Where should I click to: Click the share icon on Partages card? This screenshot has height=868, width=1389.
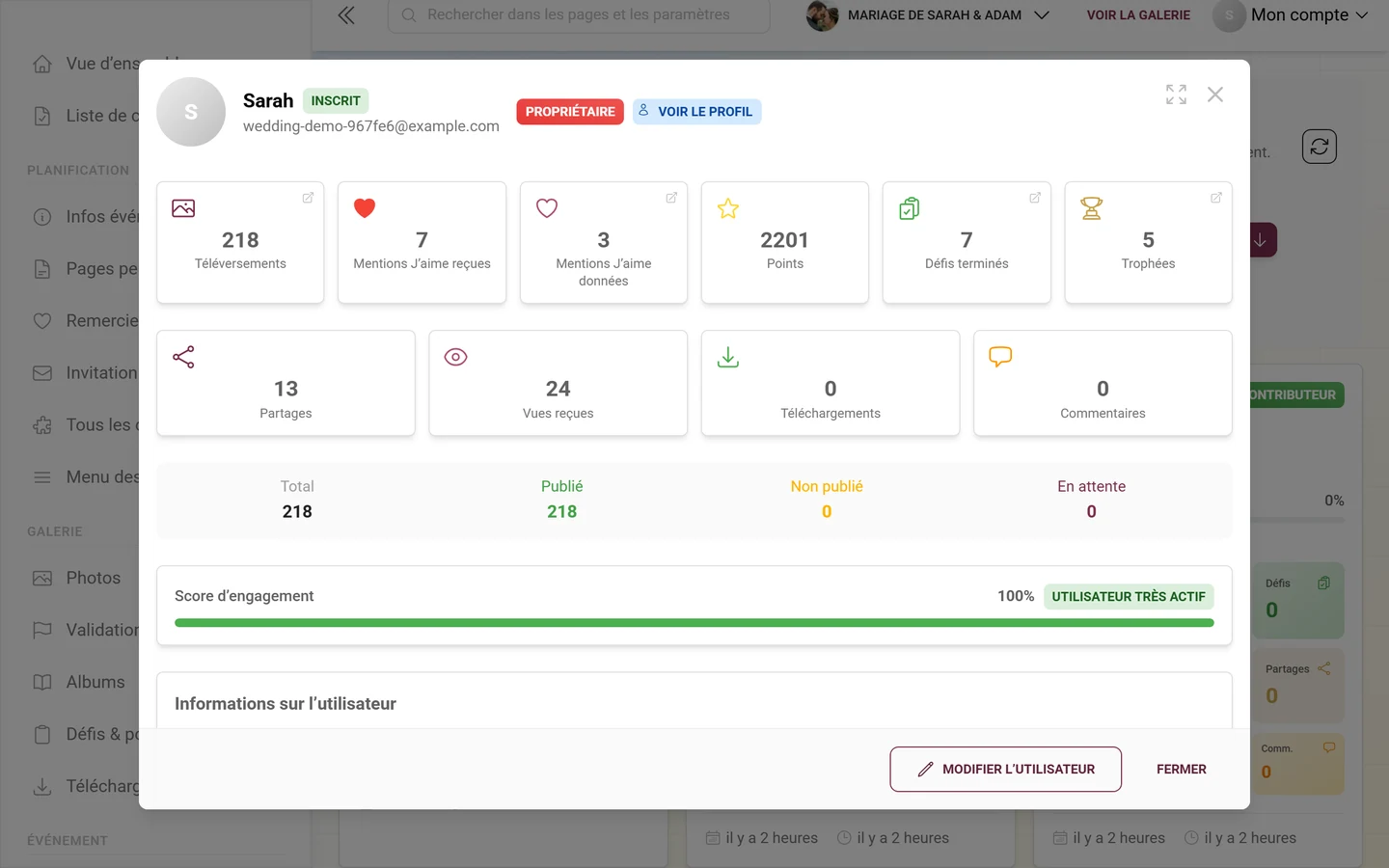pyautogui.click(x=183, y=357)
